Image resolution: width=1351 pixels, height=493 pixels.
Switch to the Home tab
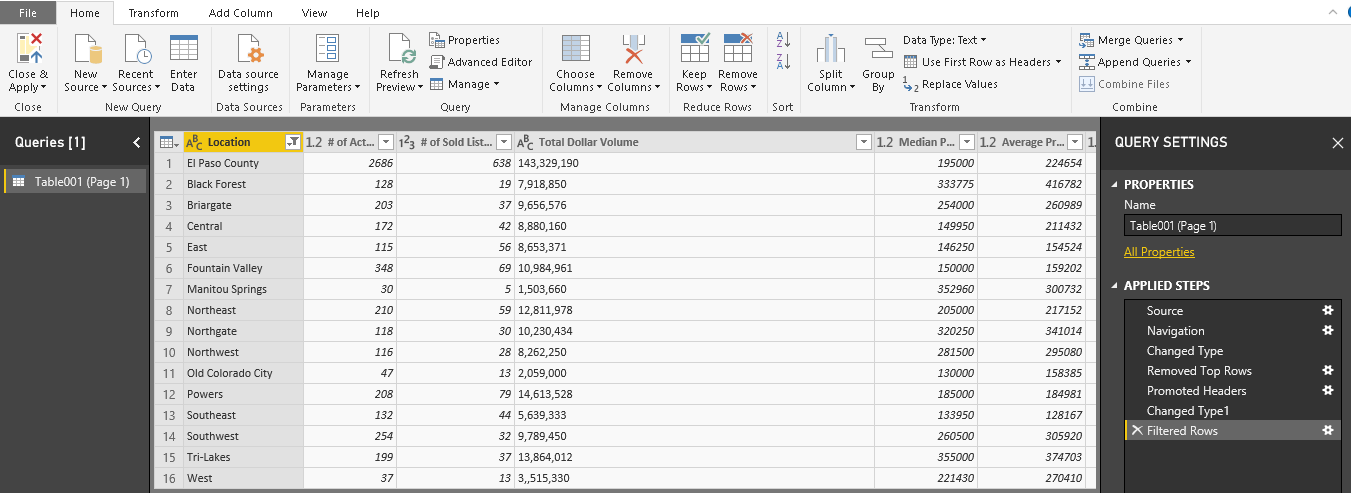[85, 13]
